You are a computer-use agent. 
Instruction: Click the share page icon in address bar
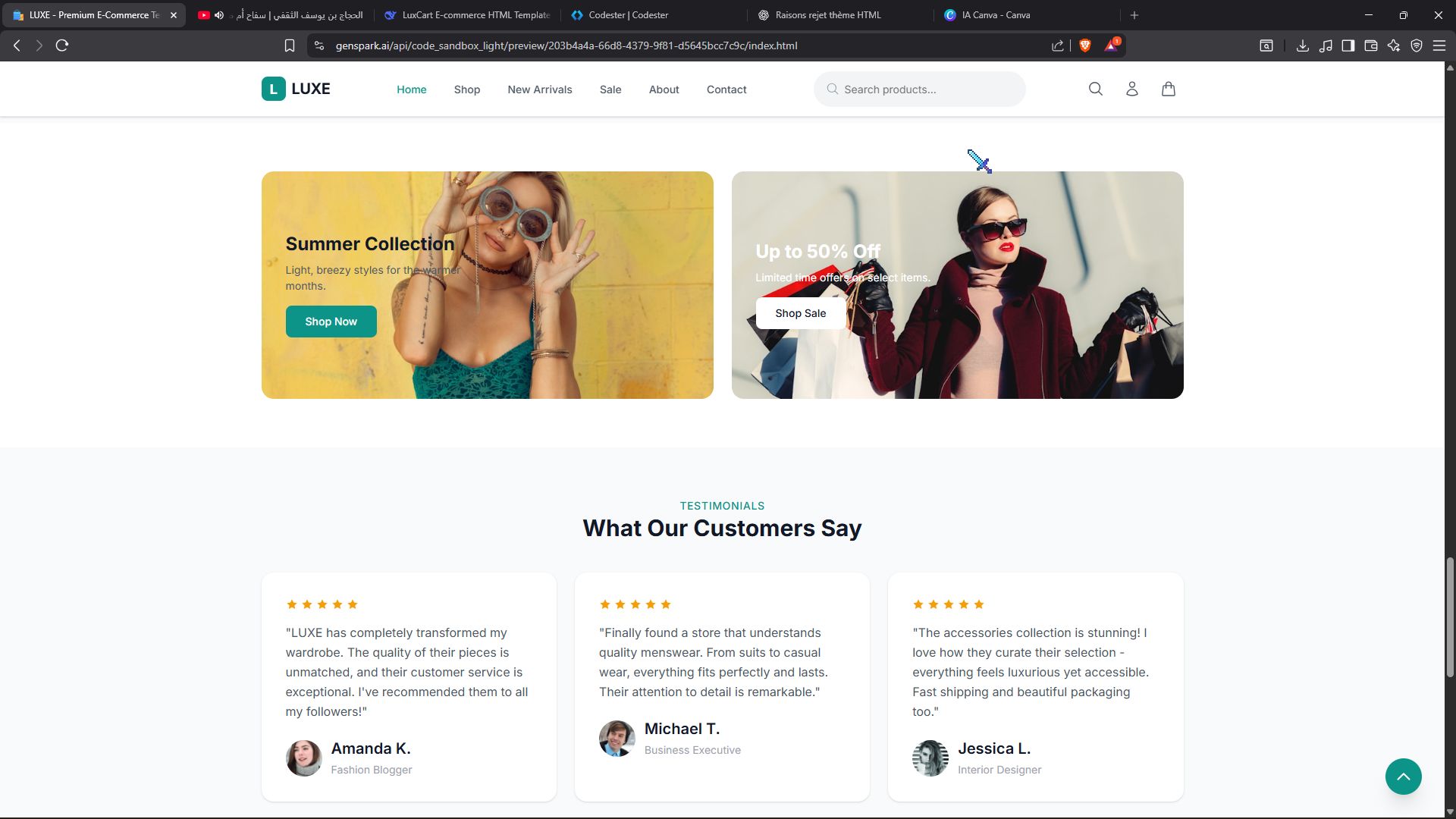pos(1057,45)
